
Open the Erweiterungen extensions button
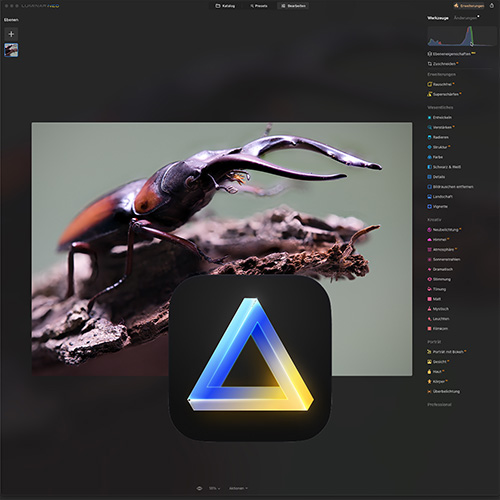pyautogui.click(x=469, y=6)
